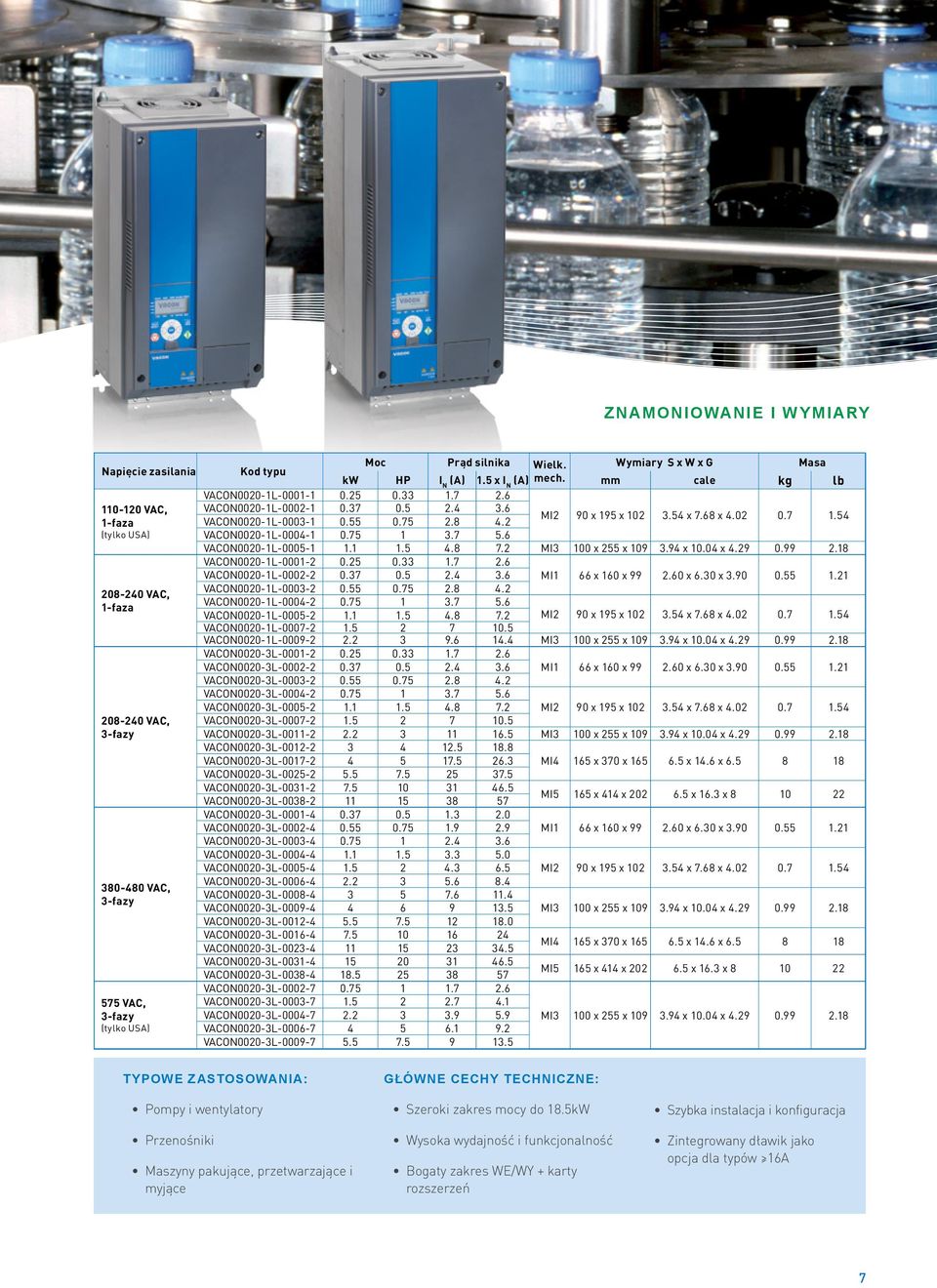Click type code VACON0020-3L-0017-2
The height and width of the screenshot is (1288, 937).
[x=260, y=761]
